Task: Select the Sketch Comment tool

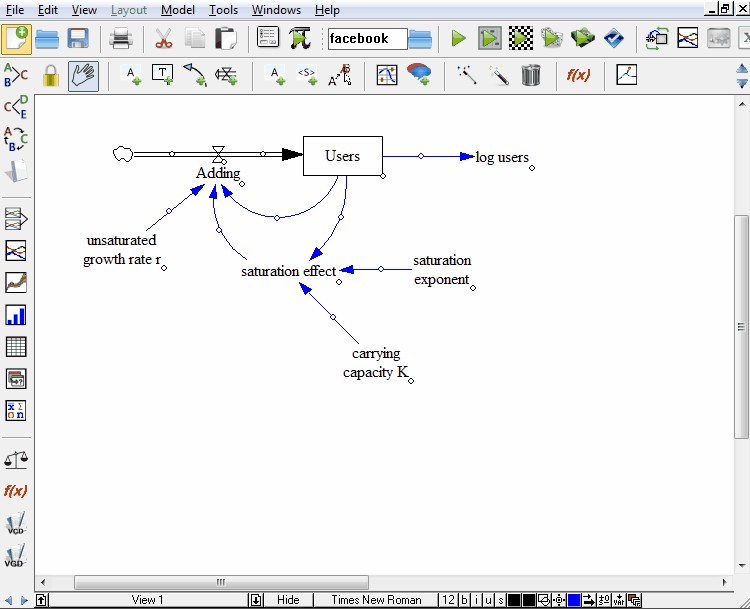Action: click(419, 75)
